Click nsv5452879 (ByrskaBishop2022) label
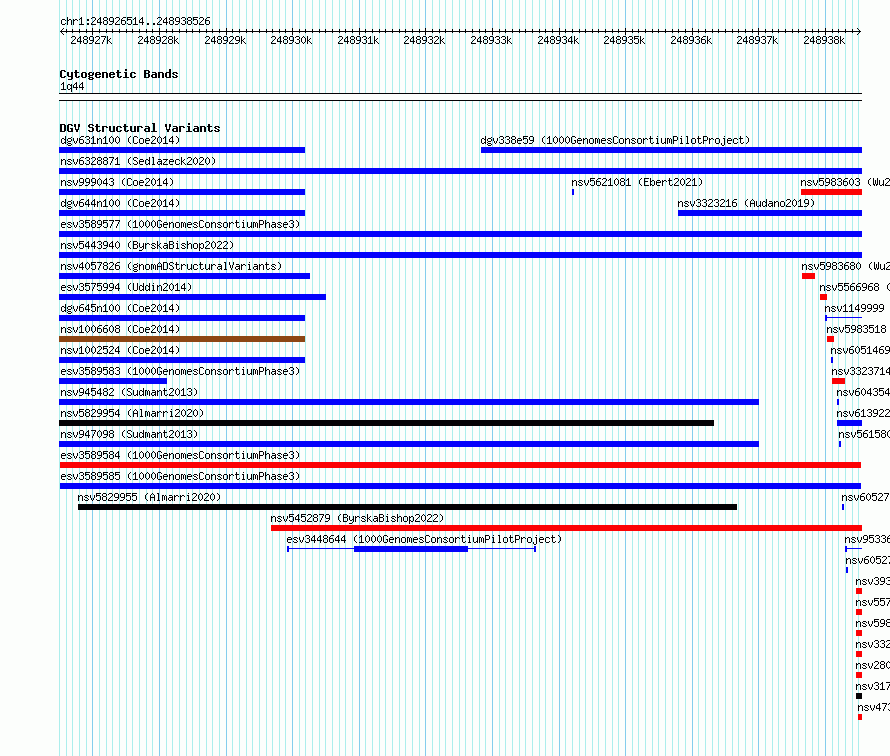 (x=357, y=518)
